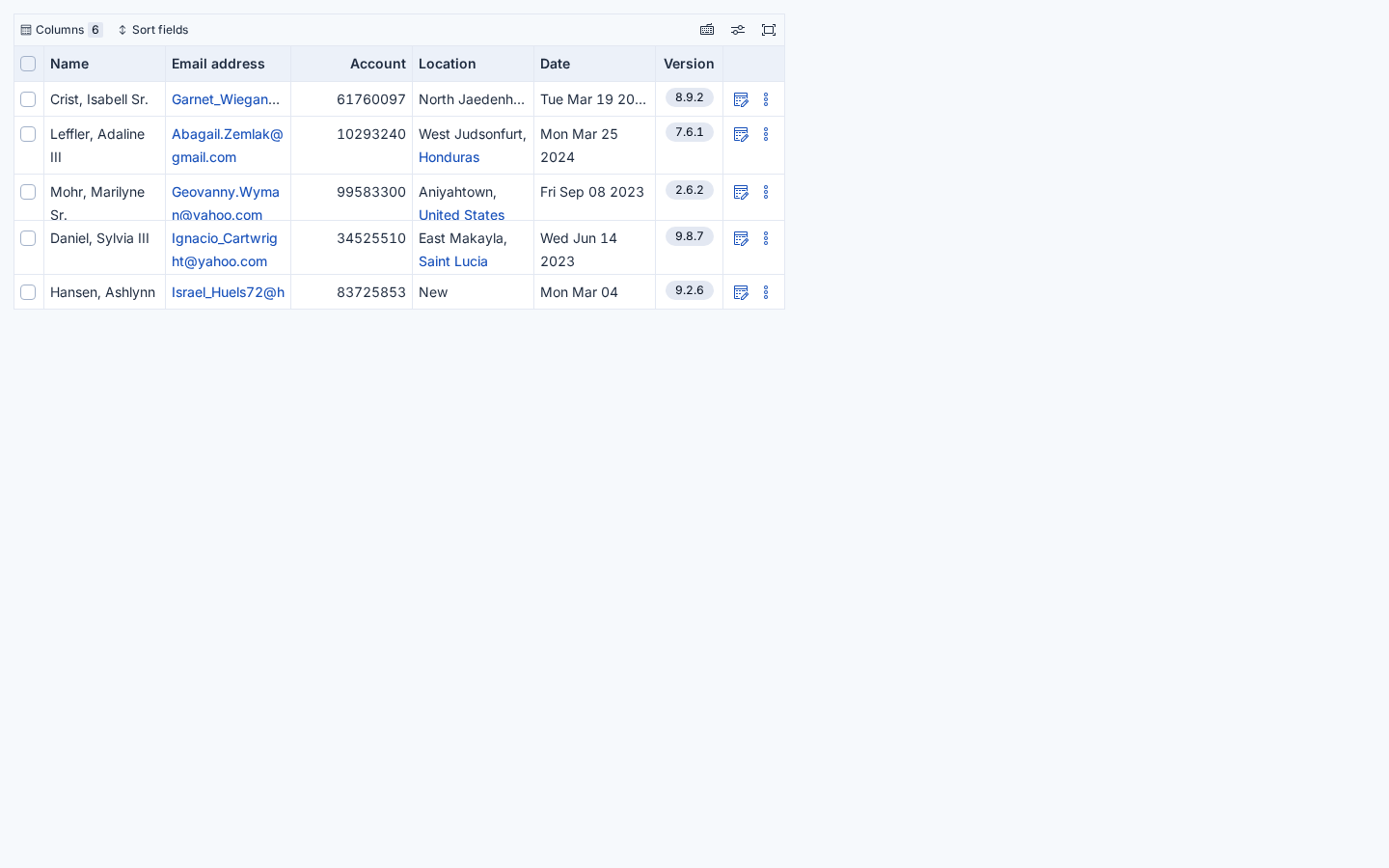Open the Geovanny.Wyman@yahoo.com email link
This screenshot has width=1389, height=868.
[x=226, y=203]
